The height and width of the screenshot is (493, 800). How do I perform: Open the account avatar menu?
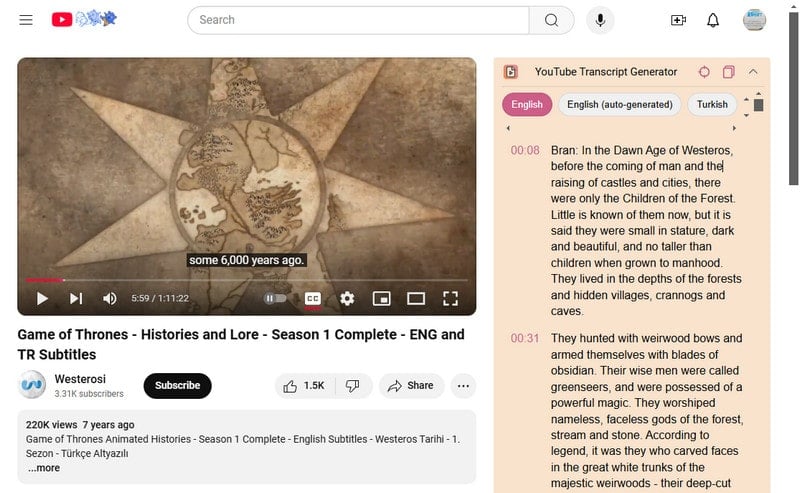[754, 20]
